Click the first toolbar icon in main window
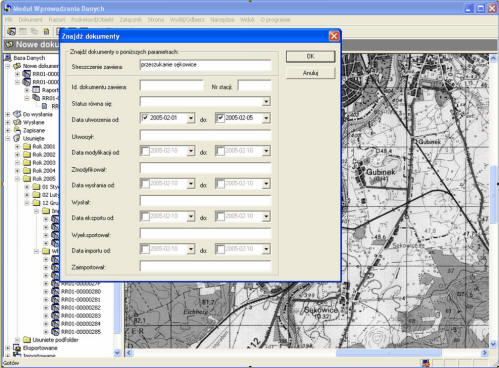The height and width of the screenshot is (368, 499). pyautogui.click(x=11, y=31)
